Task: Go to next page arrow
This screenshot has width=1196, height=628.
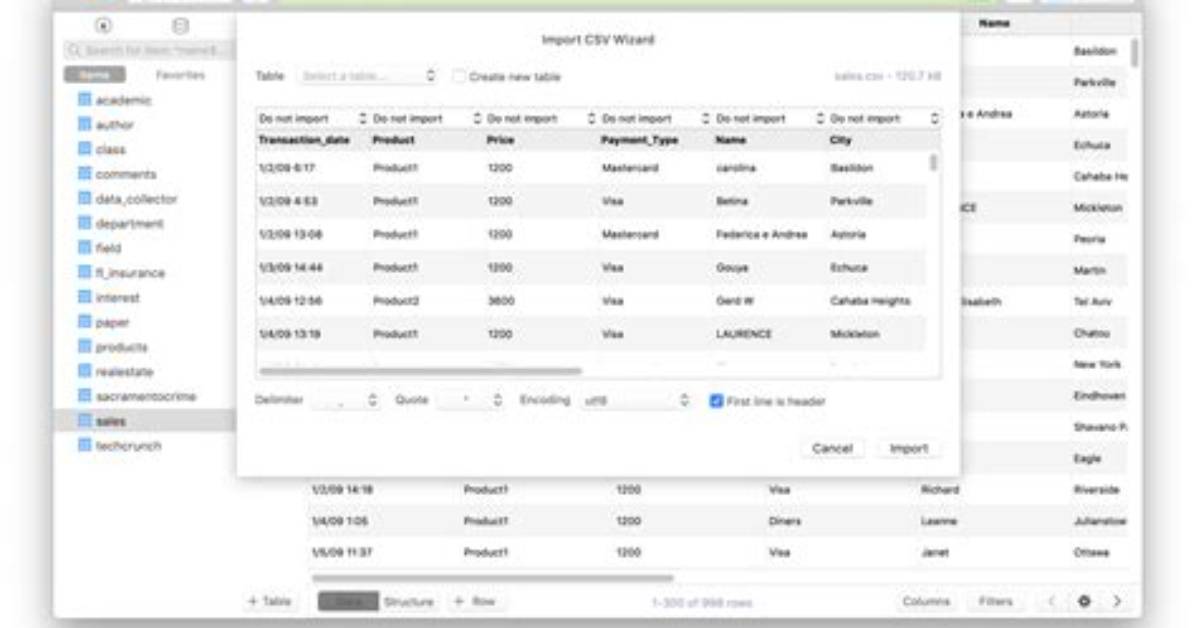Action: 1117,601
